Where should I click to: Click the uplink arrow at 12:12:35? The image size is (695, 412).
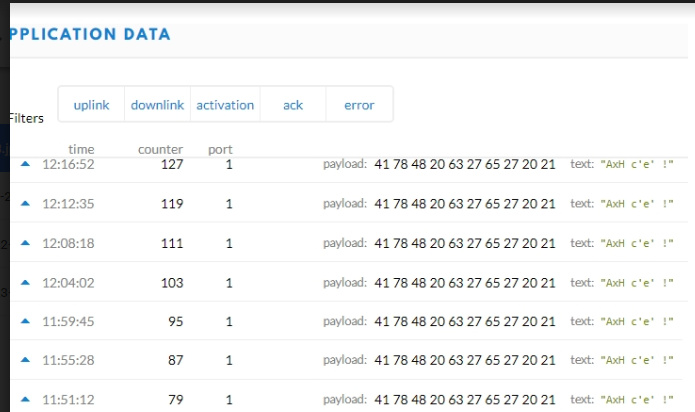click(x=26, y=203)
